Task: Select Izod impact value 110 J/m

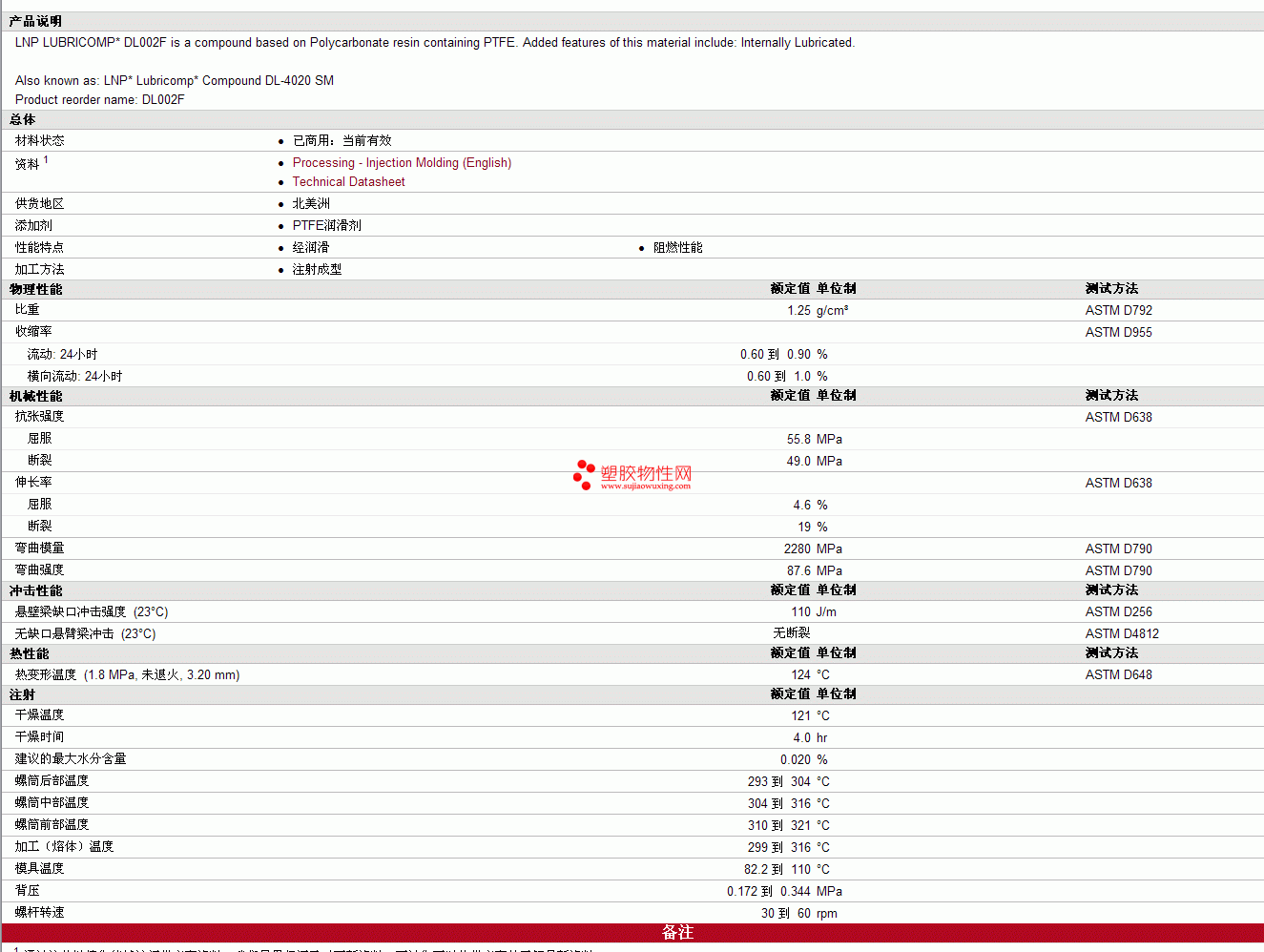Action: point(814,612)
